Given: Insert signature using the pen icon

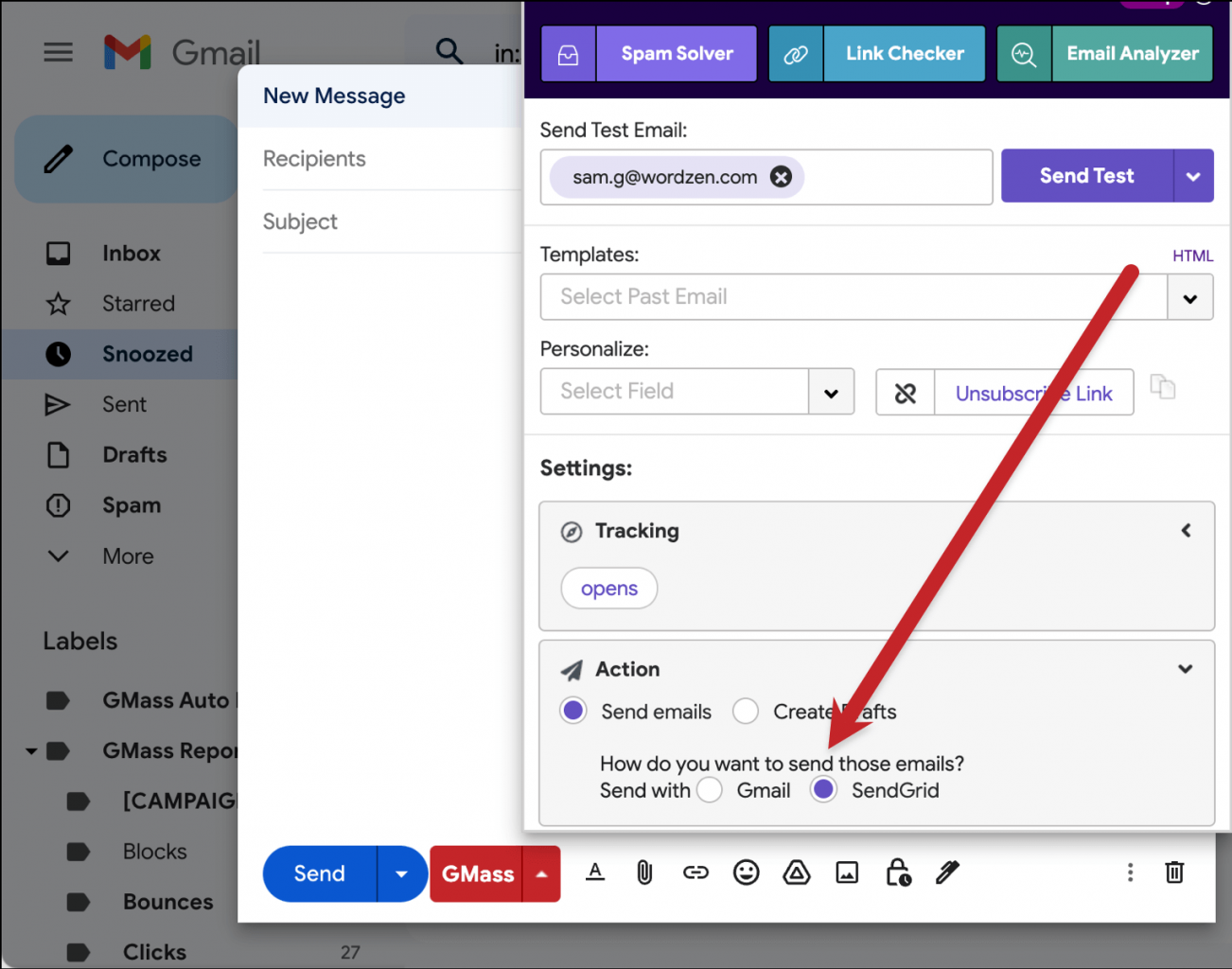Looking at the screenshot, I should (947, 872).
